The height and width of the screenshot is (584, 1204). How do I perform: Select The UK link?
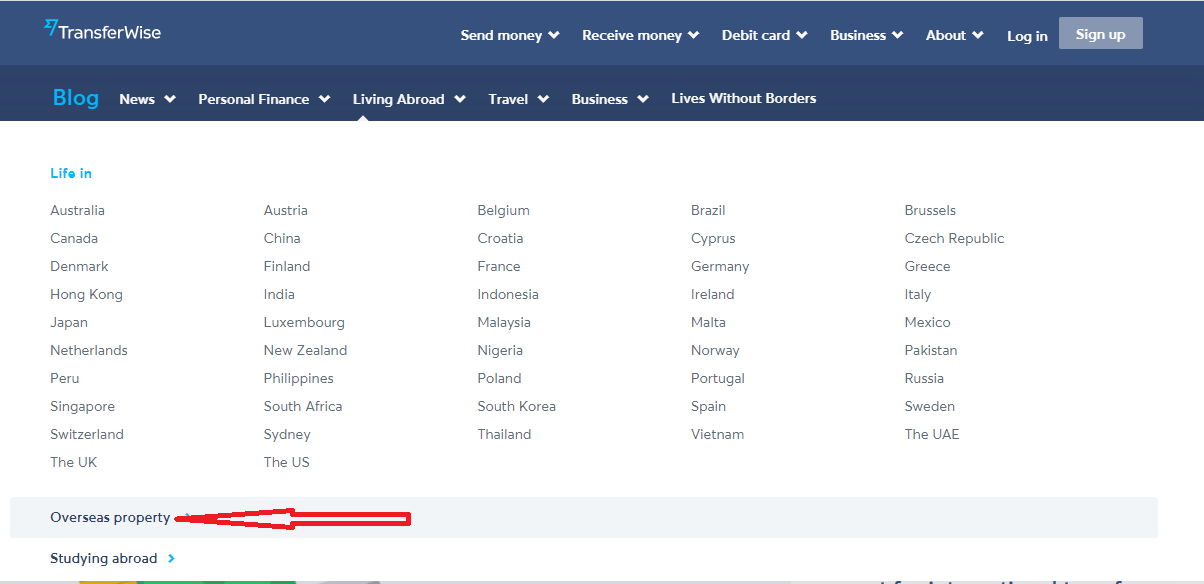tap(73, 462)
